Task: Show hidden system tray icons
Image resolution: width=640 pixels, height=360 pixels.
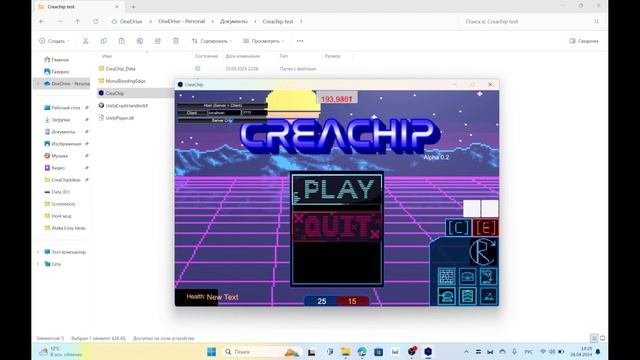Action: click(x=466, y=351)
